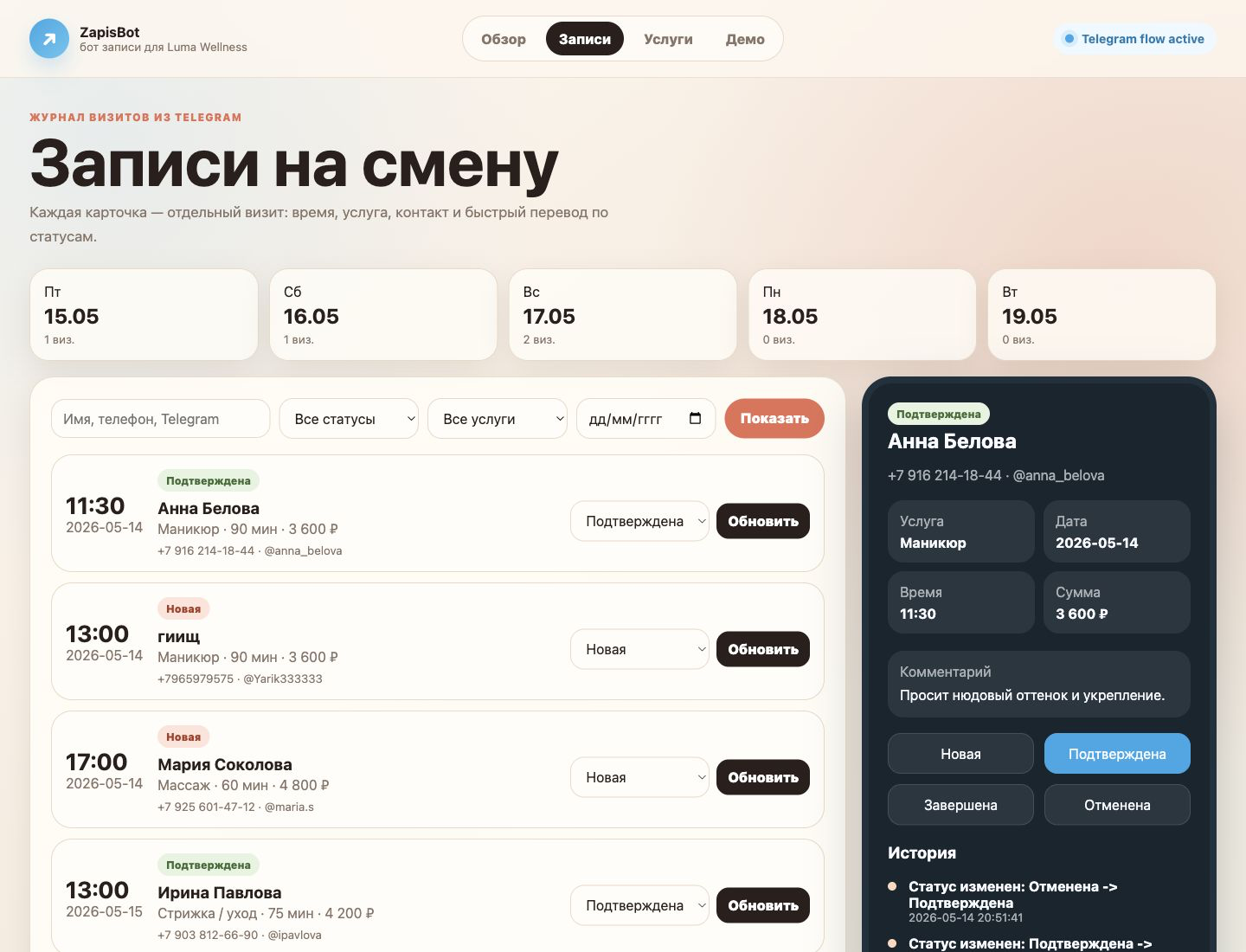Open the Обзор tab

pos(504,39)
